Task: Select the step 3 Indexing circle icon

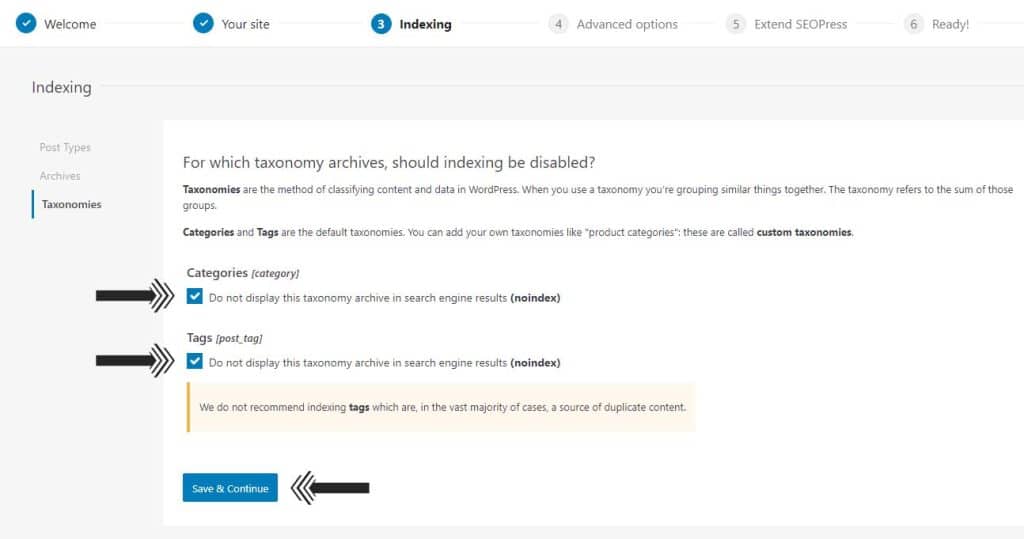Action: pos(381,24)
